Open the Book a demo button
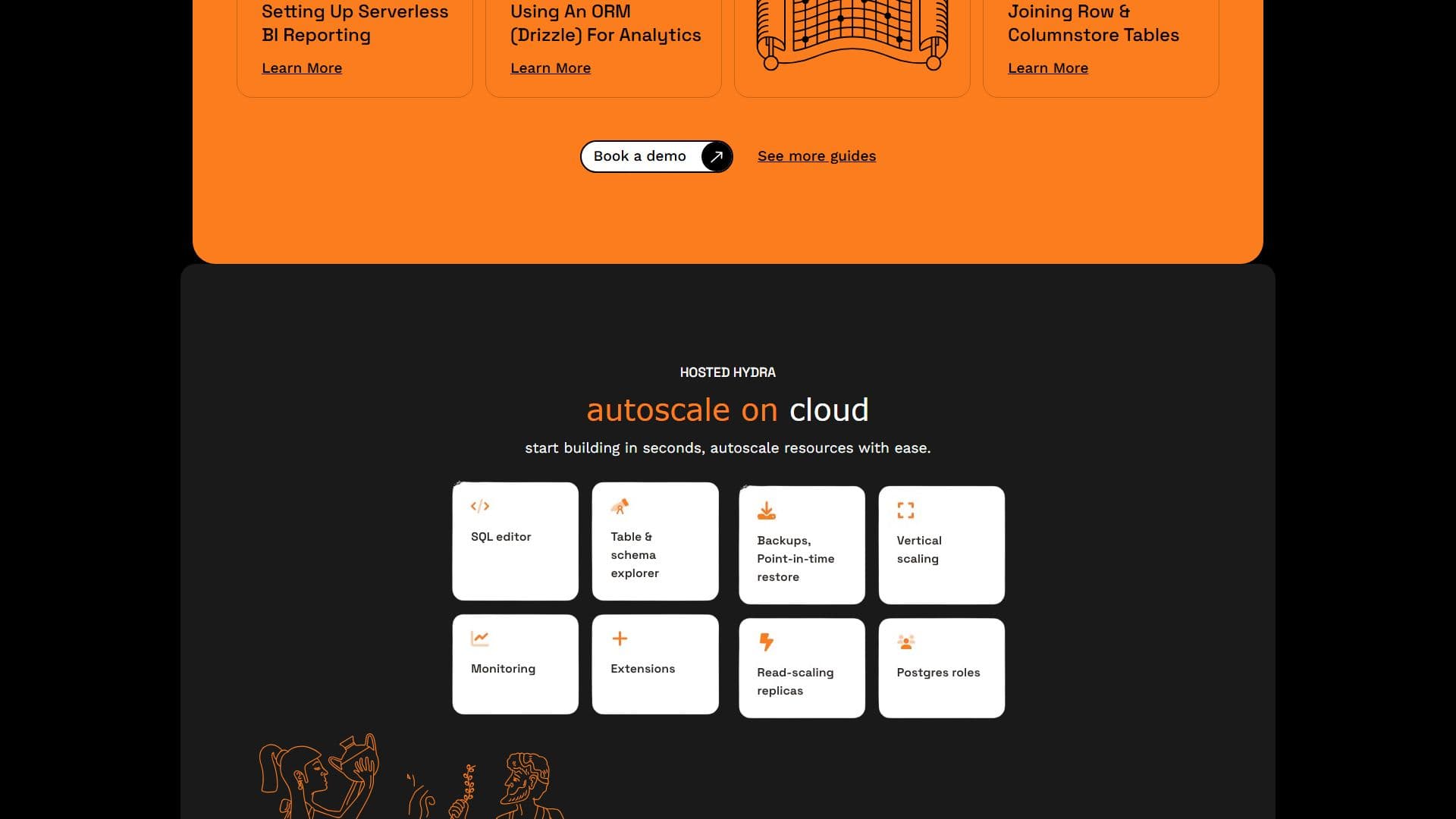This screenshot has width=1456, height=819. pos(657,156)
